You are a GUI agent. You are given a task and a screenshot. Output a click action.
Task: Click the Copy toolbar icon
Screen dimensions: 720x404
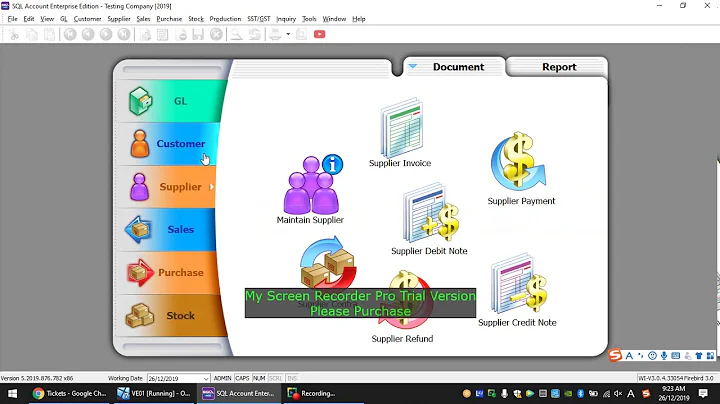click(32, 34)
